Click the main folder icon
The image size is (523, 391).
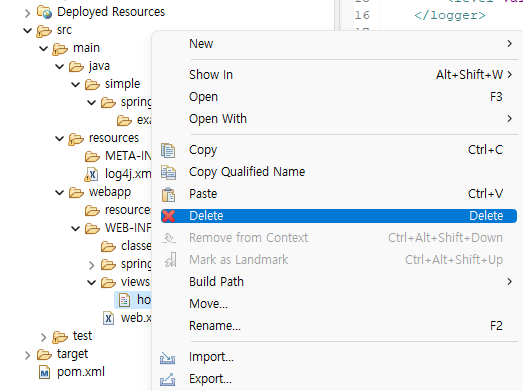tap(60, 49)
